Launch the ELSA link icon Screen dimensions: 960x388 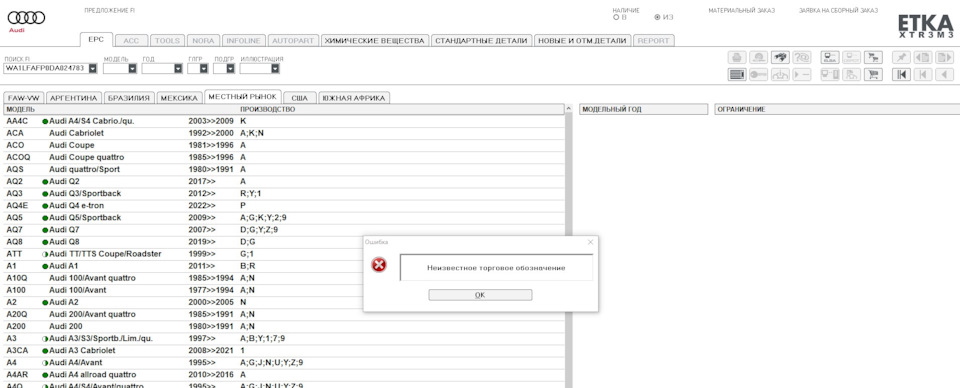pos(830,58)
